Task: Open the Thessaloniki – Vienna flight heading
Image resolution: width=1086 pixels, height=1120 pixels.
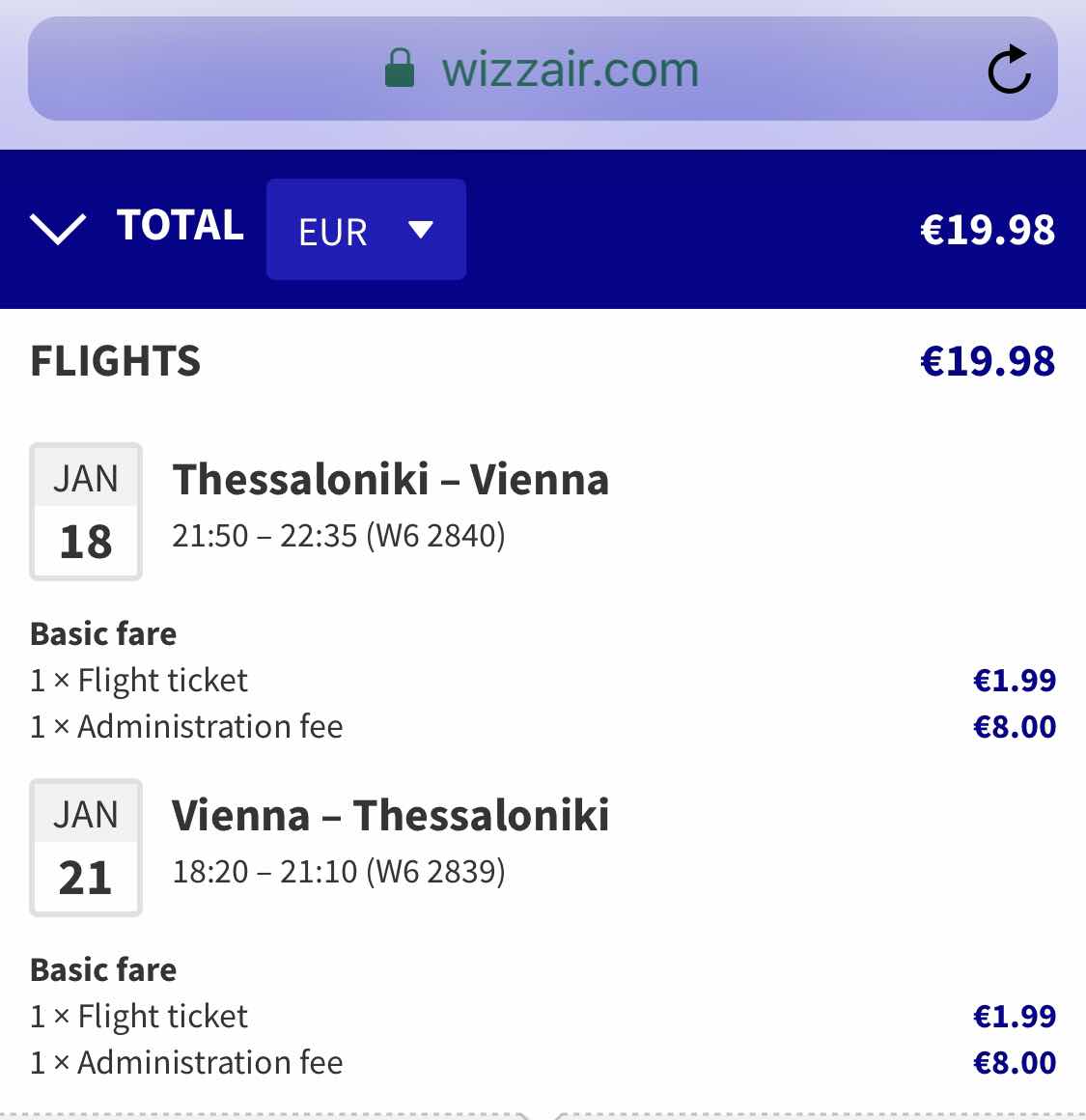Action: 391,479
